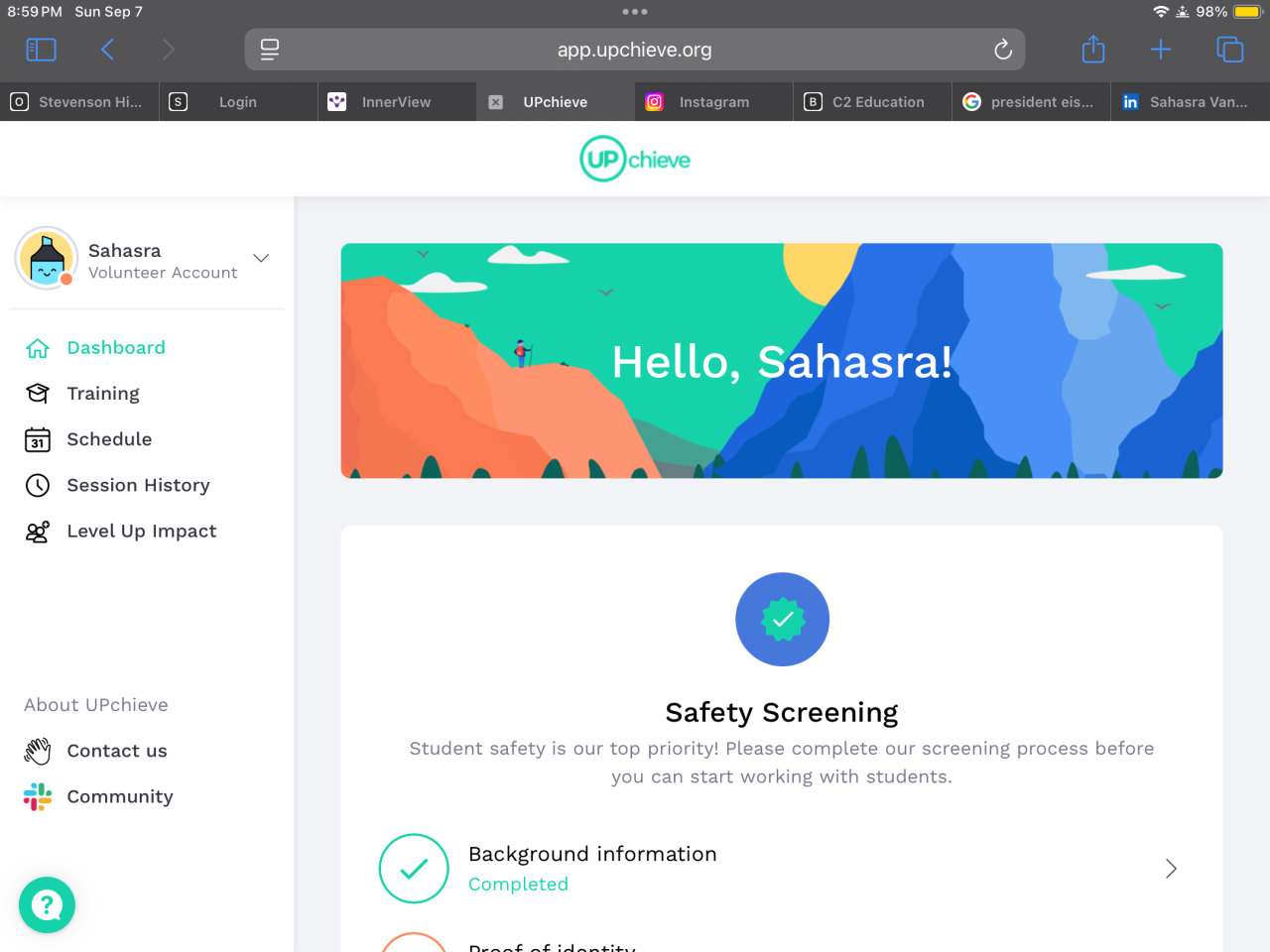
Task: Click the Training graduation cap icon
Action: pos(38,394)
